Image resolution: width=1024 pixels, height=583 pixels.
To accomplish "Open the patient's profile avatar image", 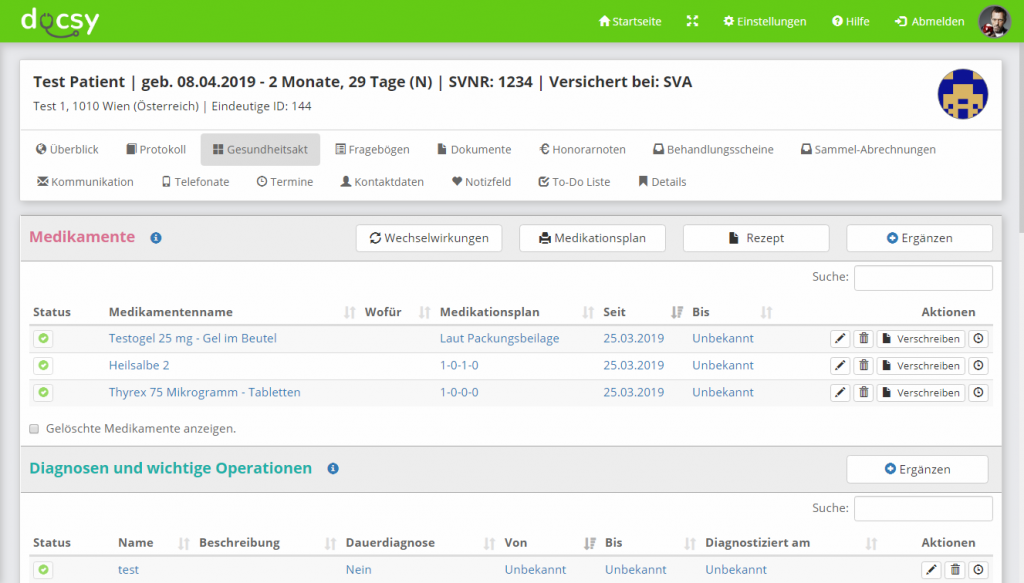I will pos(995,20).
